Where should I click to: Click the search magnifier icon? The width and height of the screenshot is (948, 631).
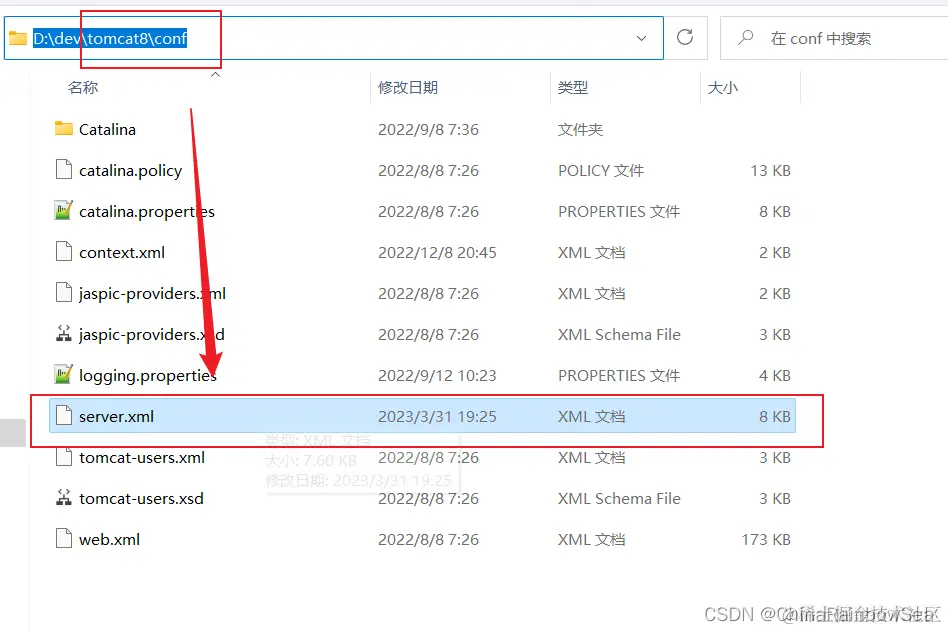coord(745,37)
